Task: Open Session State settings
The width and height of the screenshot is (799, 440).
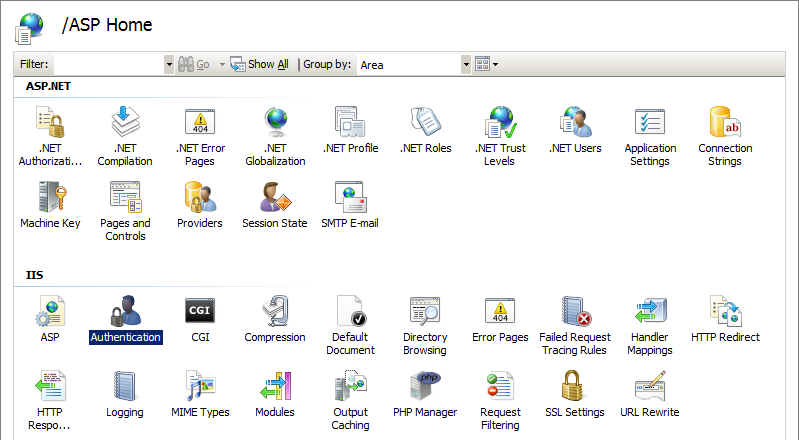Action: point(275,204)
